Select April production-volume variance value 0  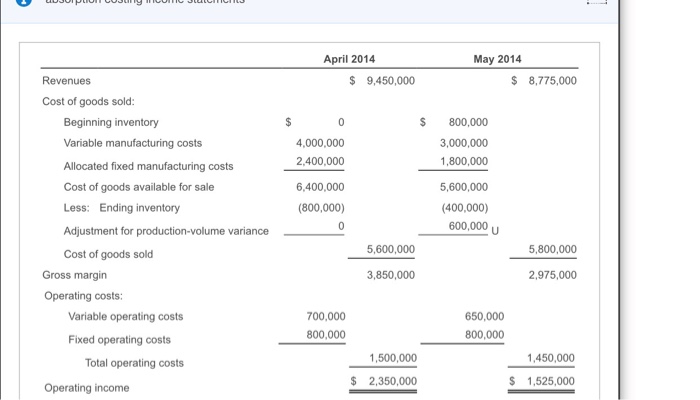click(x=341, y=226)
